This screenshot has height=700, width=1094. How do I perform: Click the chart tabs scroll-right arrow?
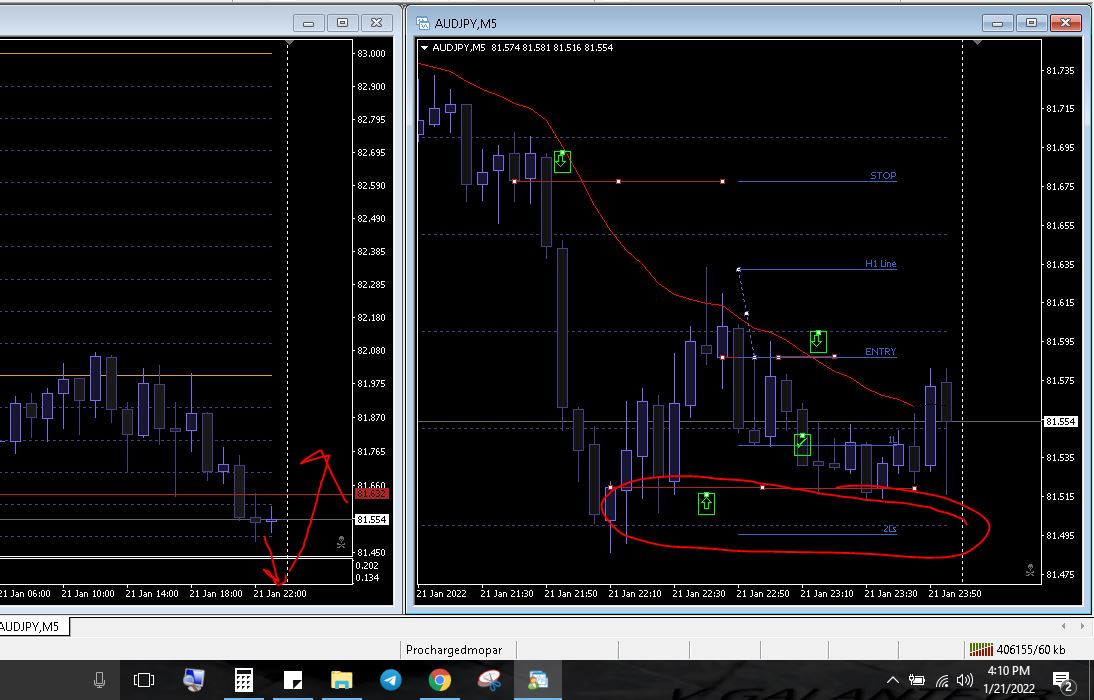tap(1082, 626)
